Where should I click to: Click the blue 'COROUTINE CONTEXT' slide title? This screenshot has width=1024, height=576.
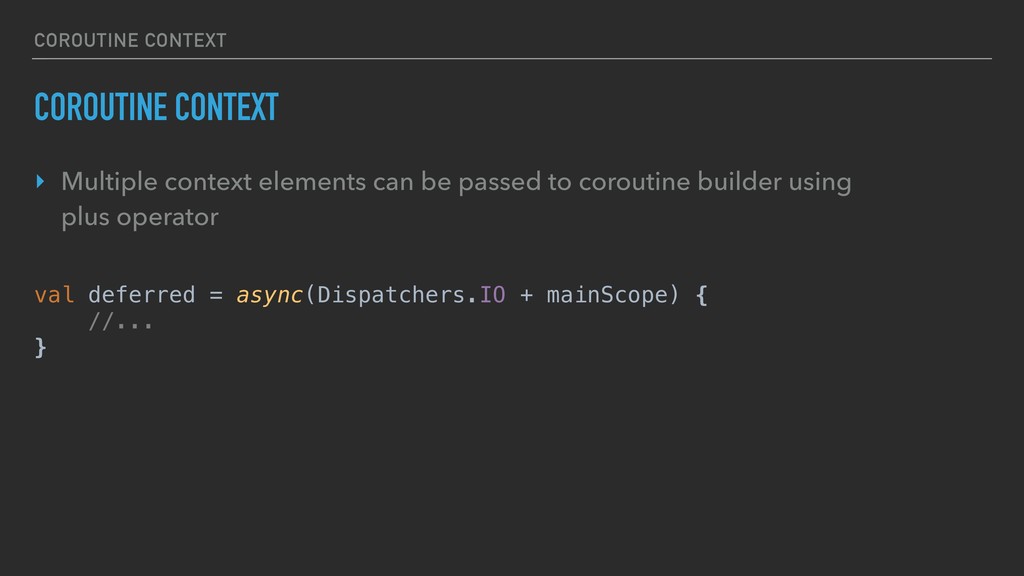click(x=156, y=106)
